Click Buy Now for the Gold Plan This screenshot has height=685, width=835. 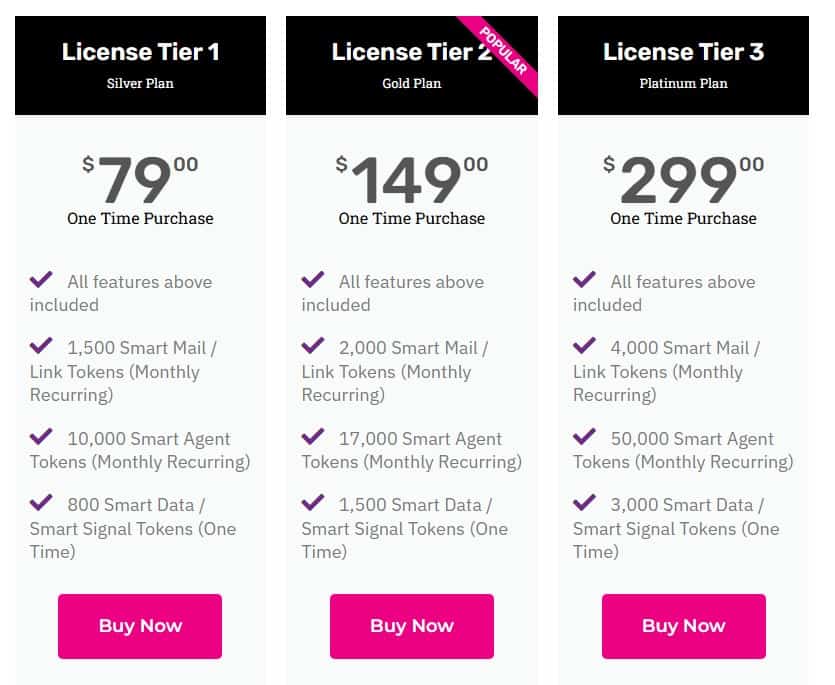[x=411, y=625]
